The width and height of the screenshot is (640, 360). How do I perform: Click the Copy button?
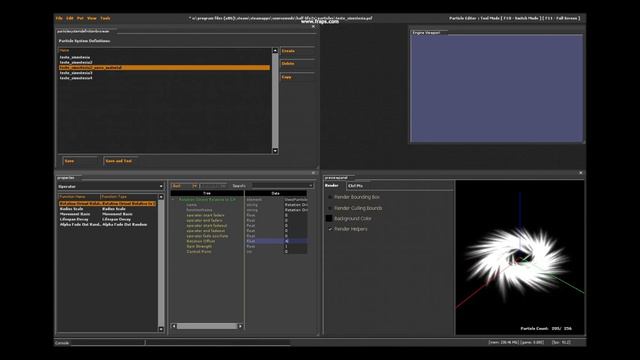[x=297, y=77]
